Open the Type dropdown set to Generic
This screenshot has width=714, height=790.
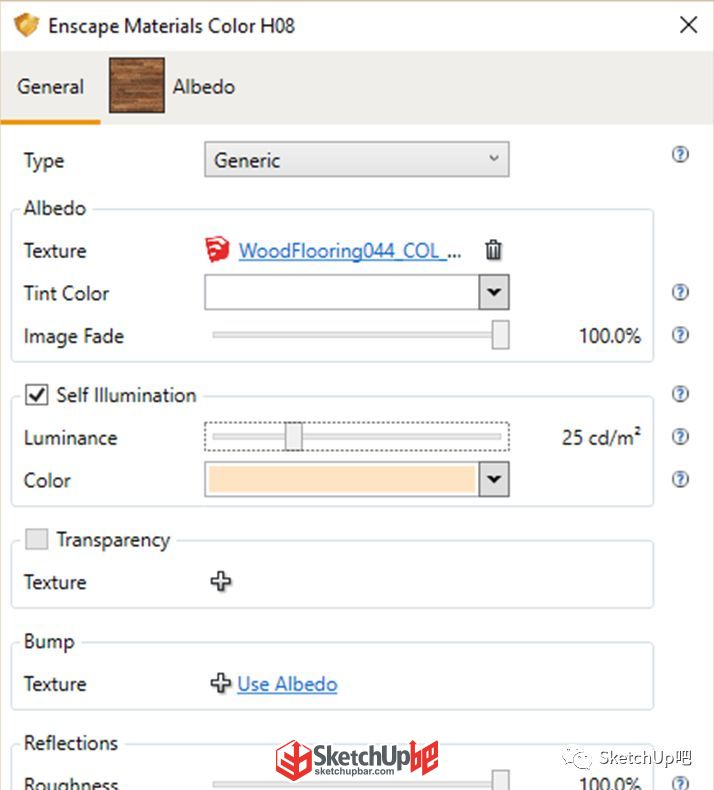pyautogui.click(x=357, y=160)
